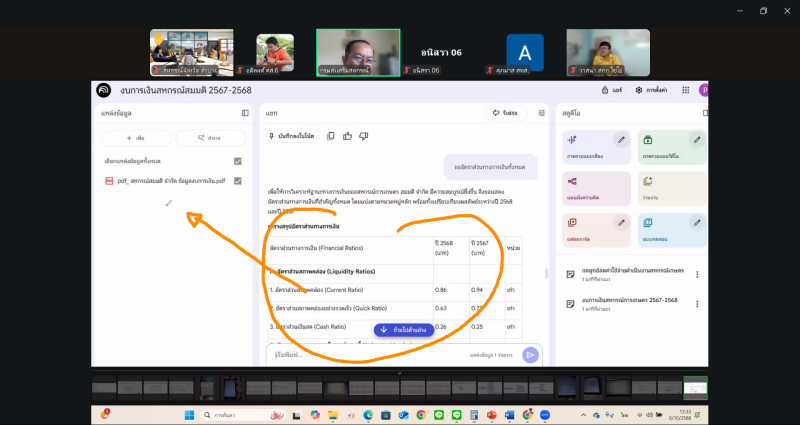800x425 pixels.
Task: Toggle the select all sources checkbox
Action: pyautogui.click(x=237, y=161)
